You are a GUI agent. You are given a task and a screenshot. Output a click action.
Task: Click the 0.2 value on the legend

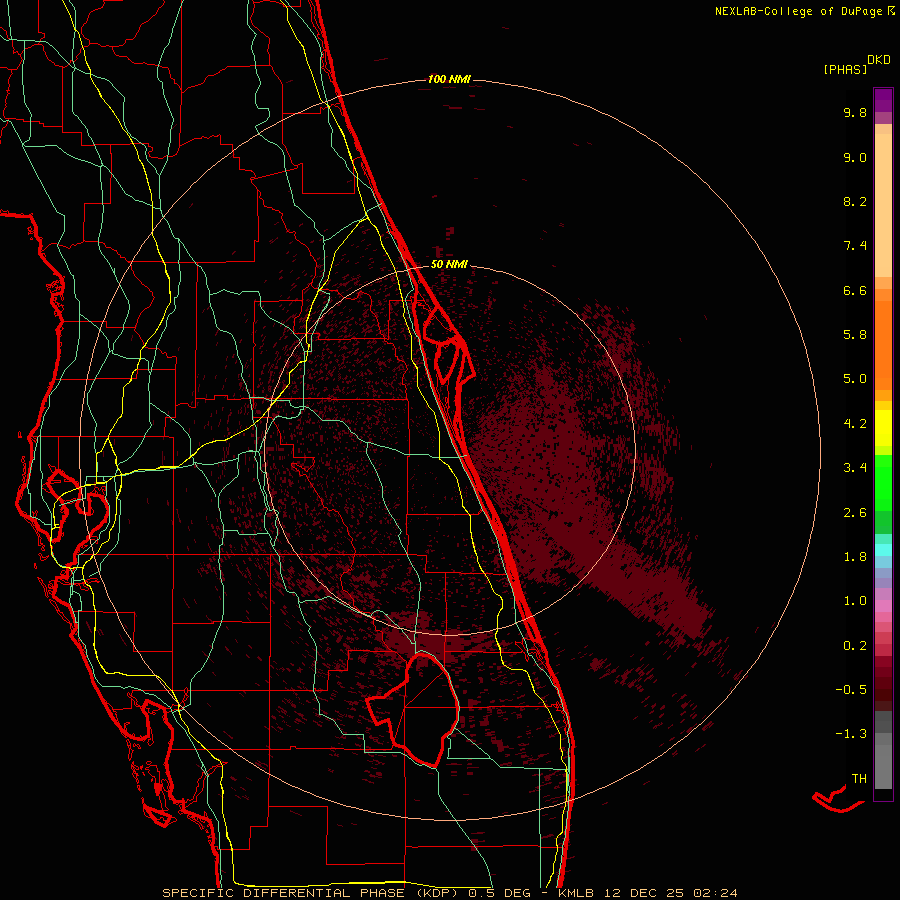coord(855,646)
